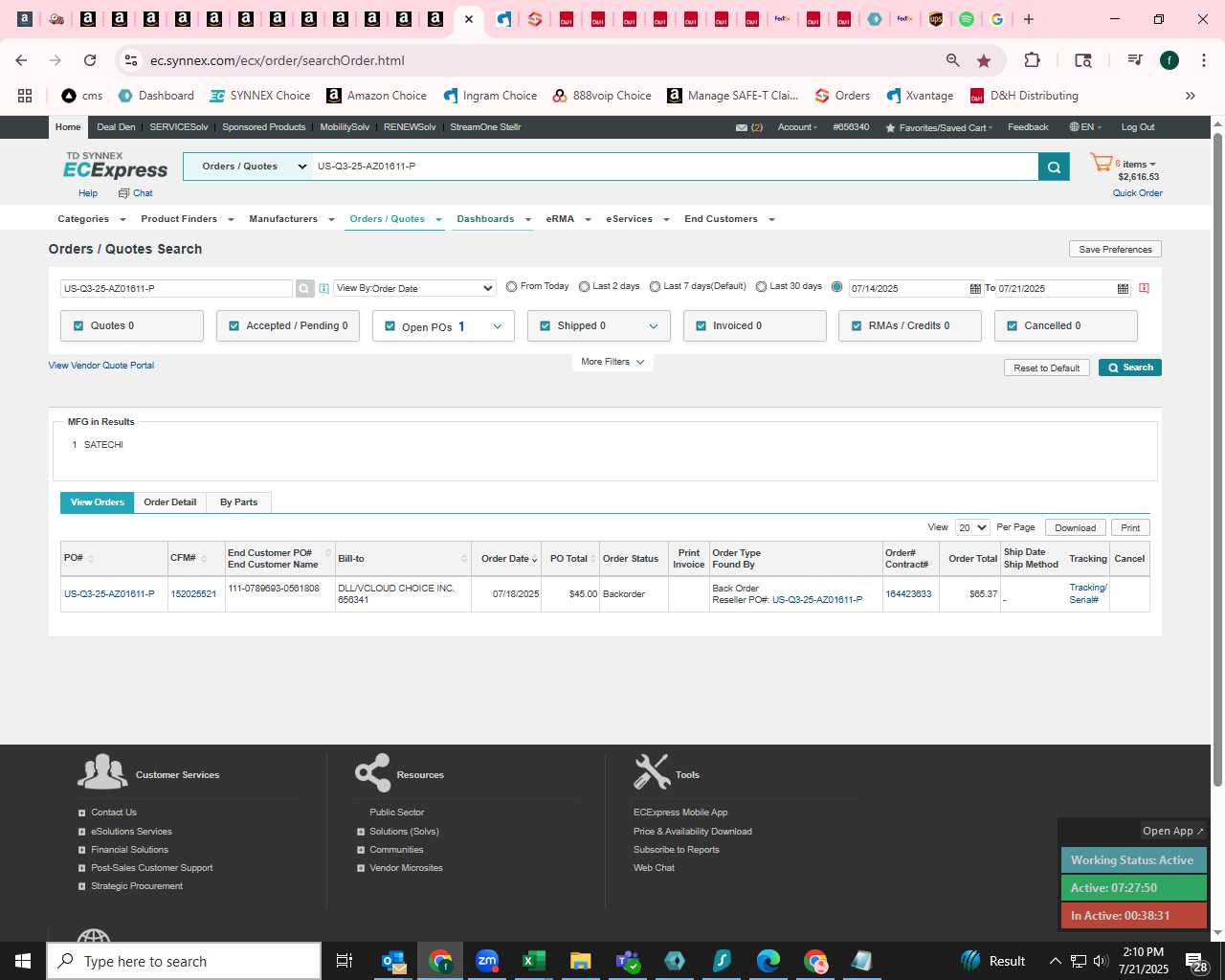Open Excel from the taskbar

click(533, 961)
